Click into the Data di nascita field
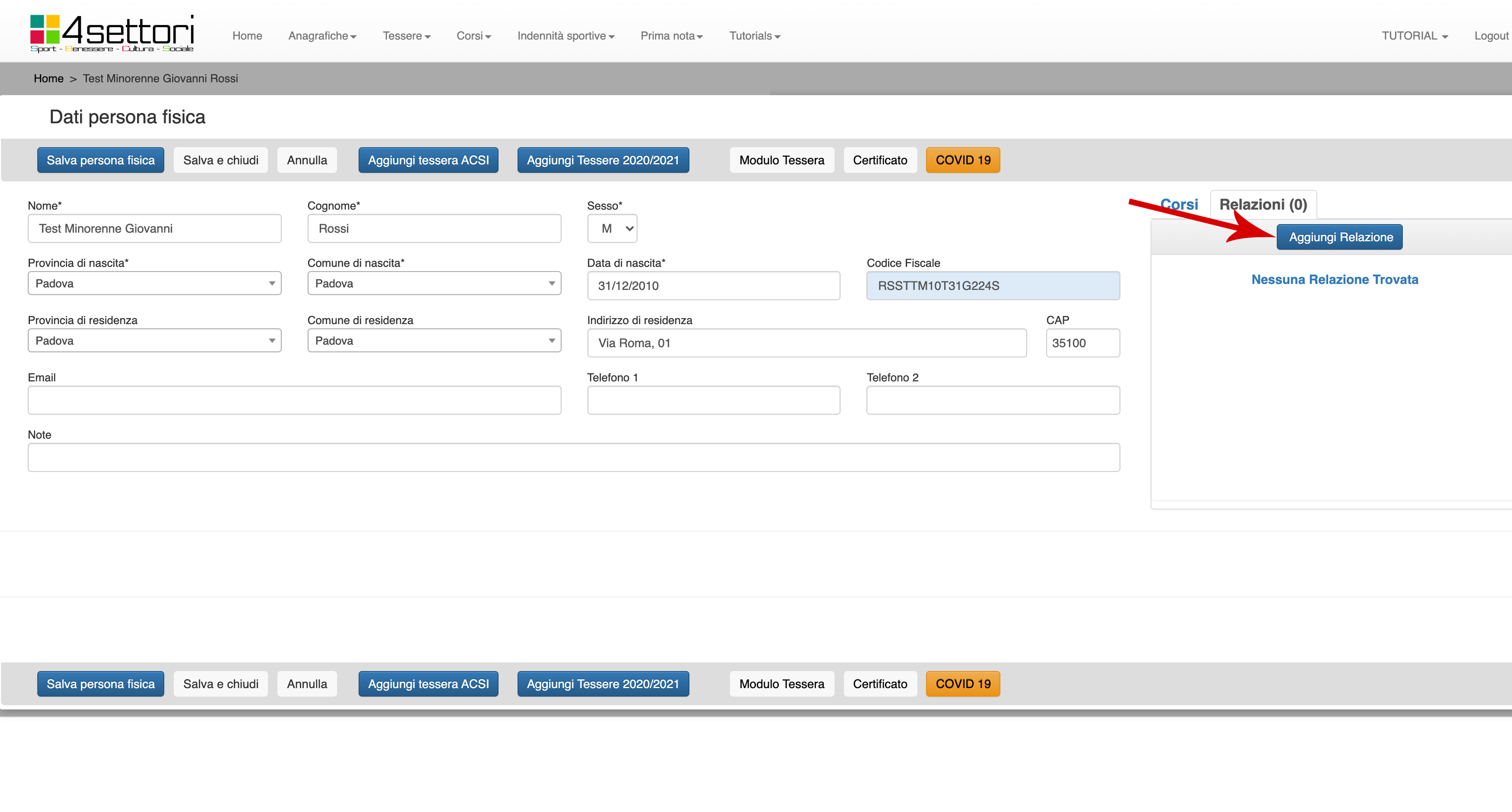This screenshot has height=812, width=1512. [x=713, y=286]
